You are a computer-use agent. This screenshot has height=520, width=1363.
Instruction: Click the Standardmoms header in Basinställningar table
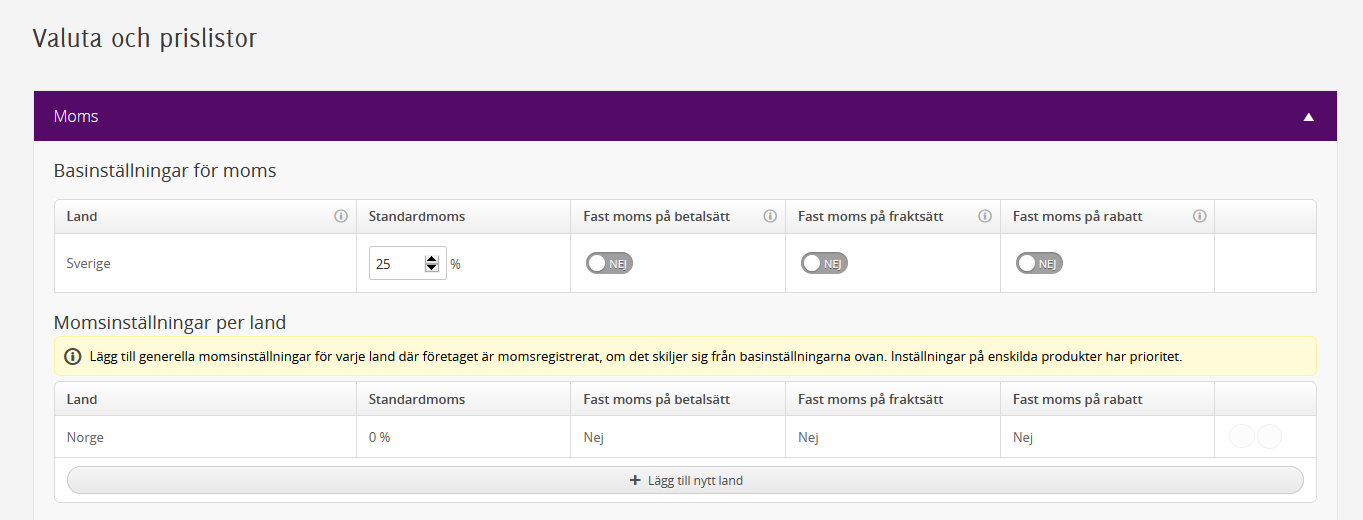pos(417,216)
